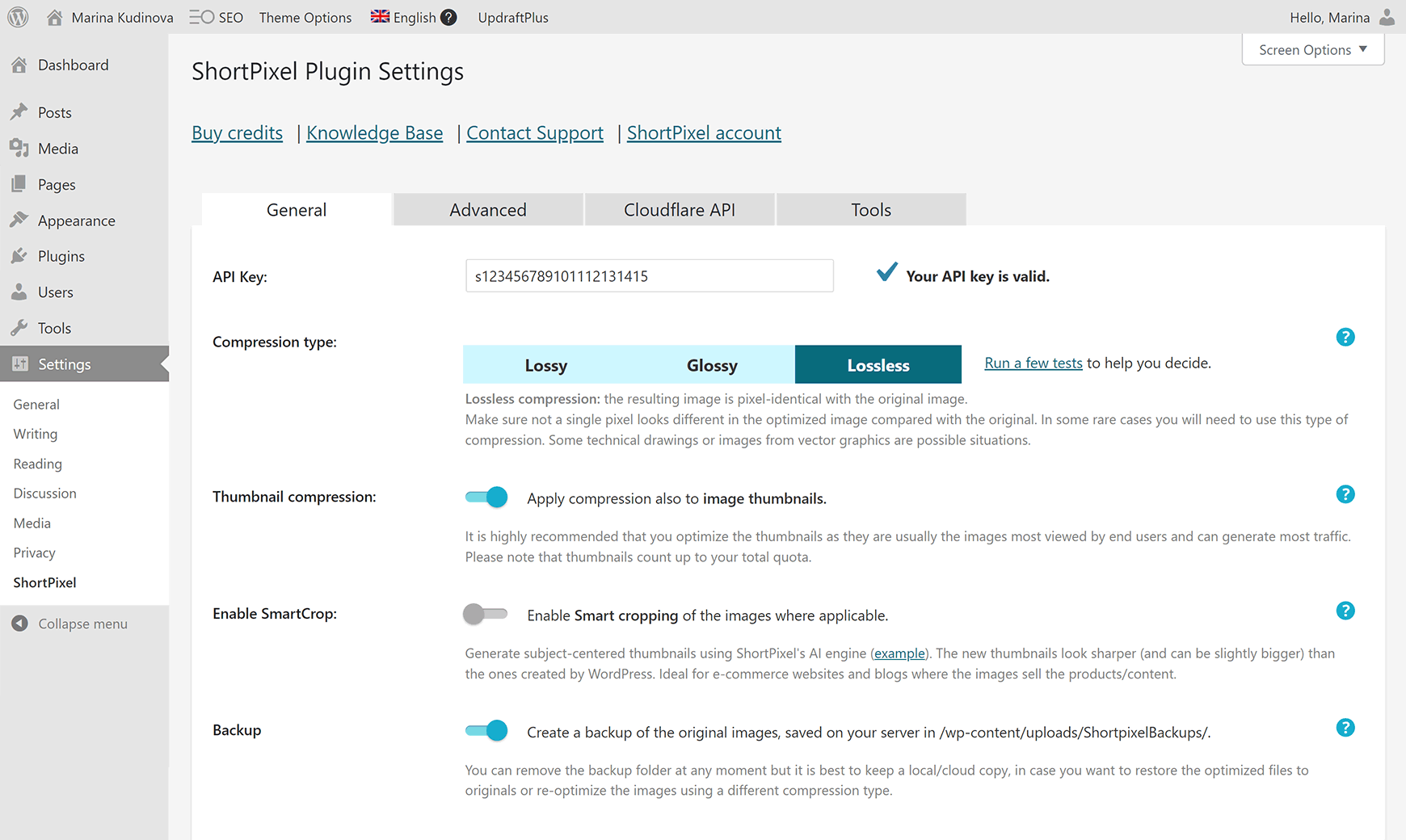This screenshot has width=1406, height=840.
Task: Open Media item under Settings submenu
Action: tap(32, 523)
